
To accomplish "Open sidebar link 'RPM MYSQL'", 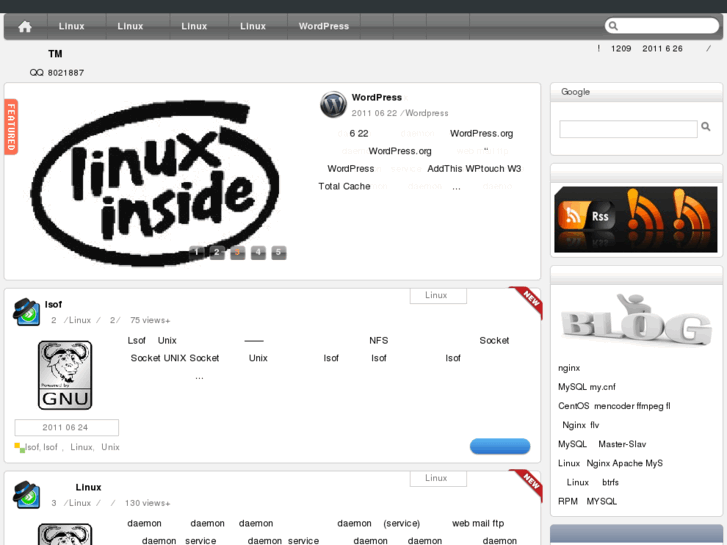I will (x=587, y=501).
